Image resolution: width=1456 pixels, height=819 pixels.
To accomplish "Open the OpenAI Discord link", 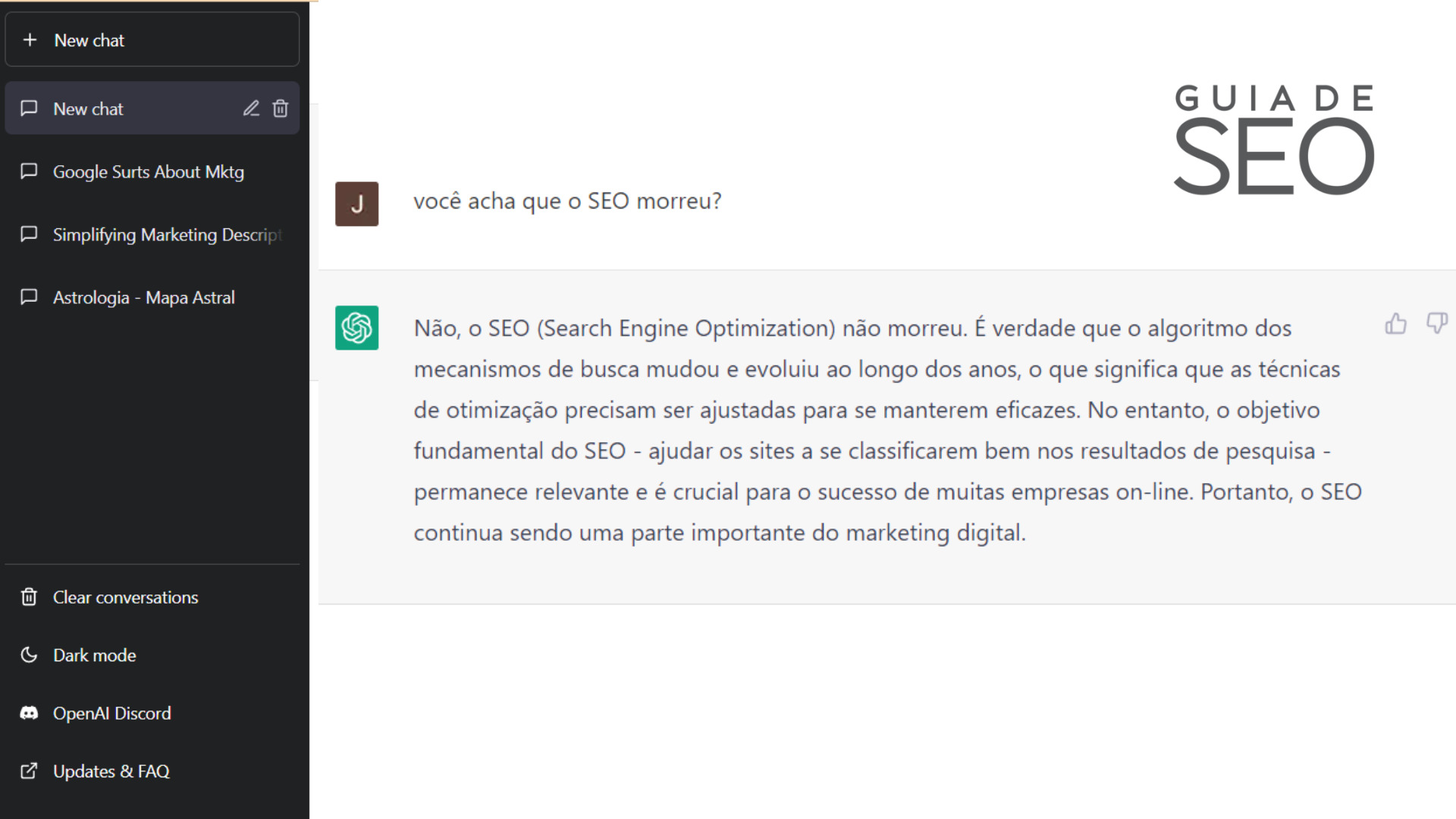I will pyautogui.click(x=112, y=713).
